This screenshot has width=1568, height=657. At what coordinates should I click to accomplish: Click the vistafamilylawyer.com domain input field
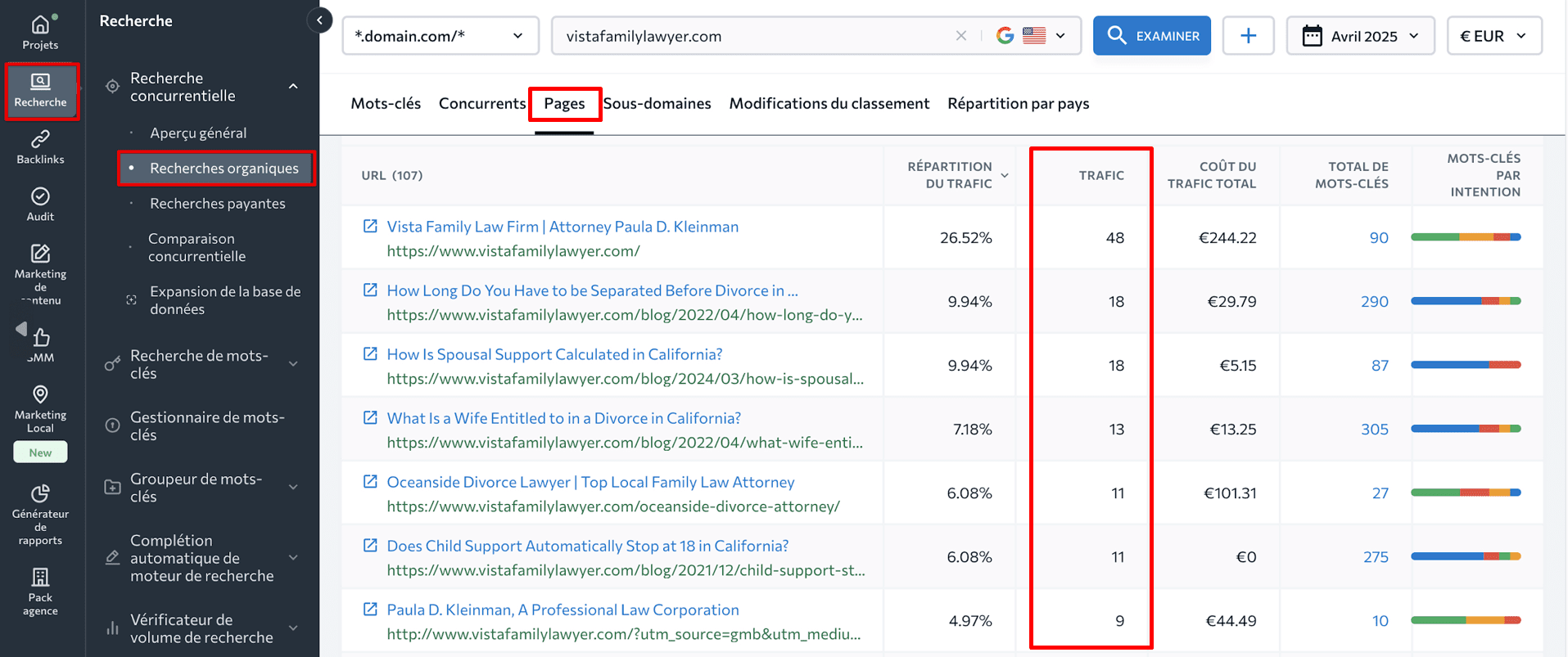(757, 36)
